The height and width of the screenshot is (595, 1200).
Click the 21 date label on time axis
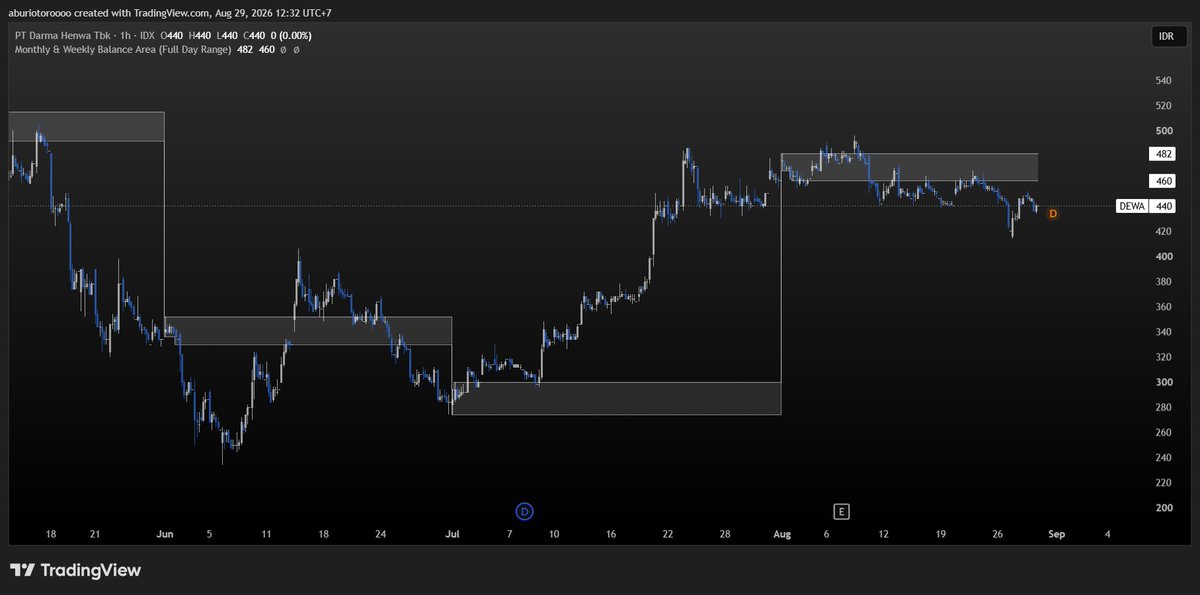coord(95,535)
